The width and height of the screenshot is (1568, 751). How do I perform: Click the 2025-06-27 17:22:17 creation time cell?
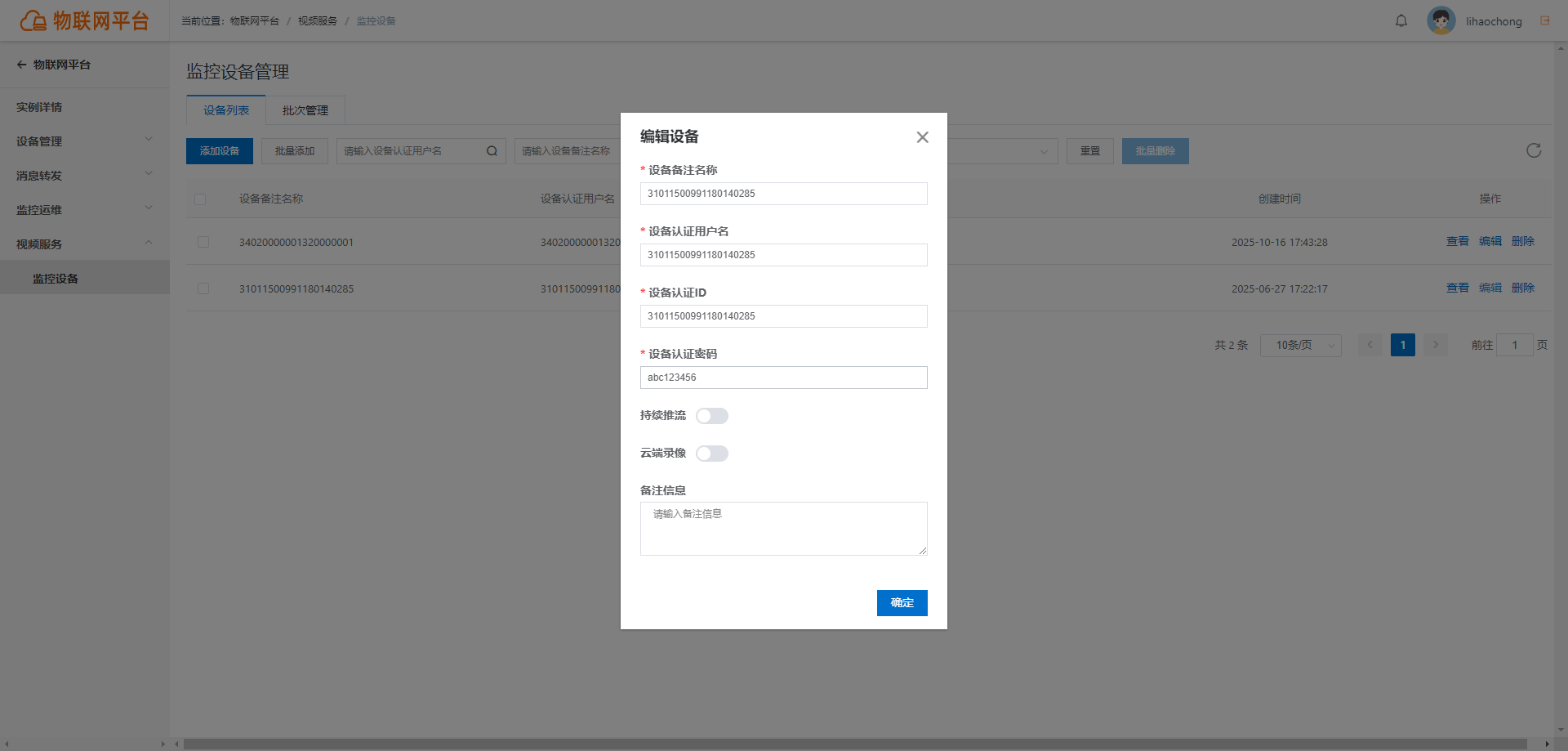(1280, 289)
